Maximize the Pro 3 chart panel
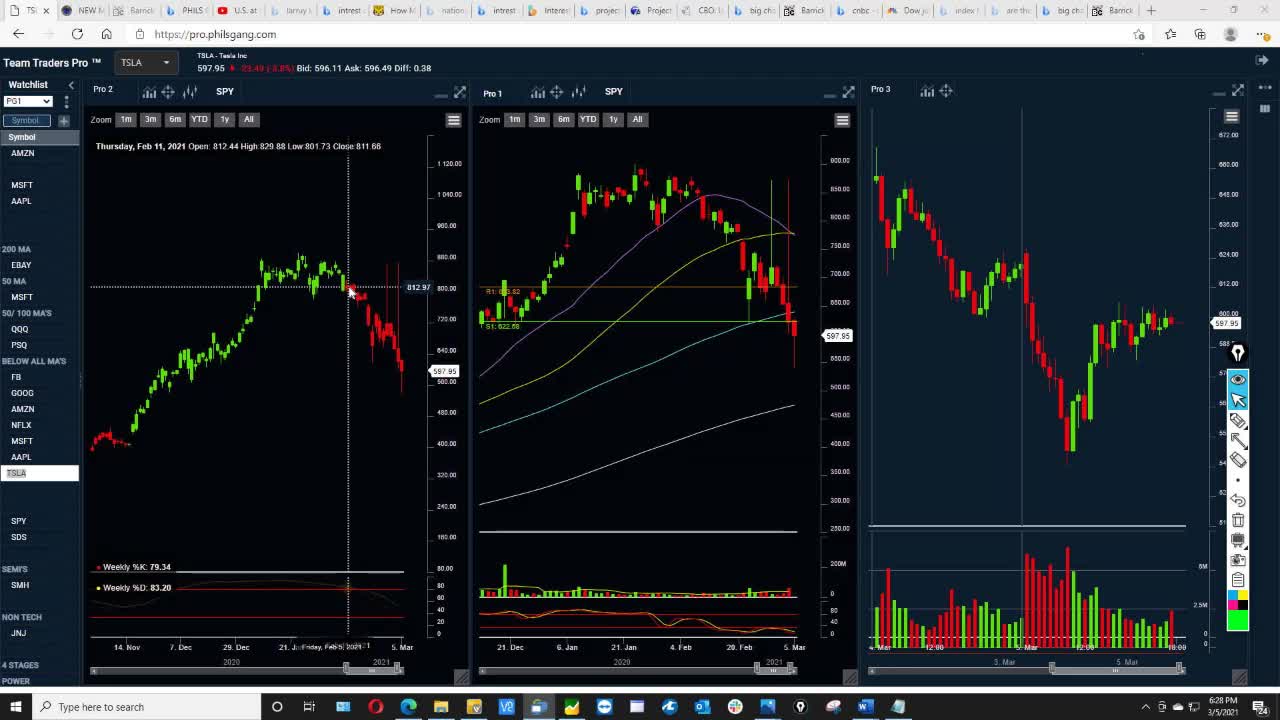The height and width of the screenshot is (720, 1280). (x=1238, y=90)
